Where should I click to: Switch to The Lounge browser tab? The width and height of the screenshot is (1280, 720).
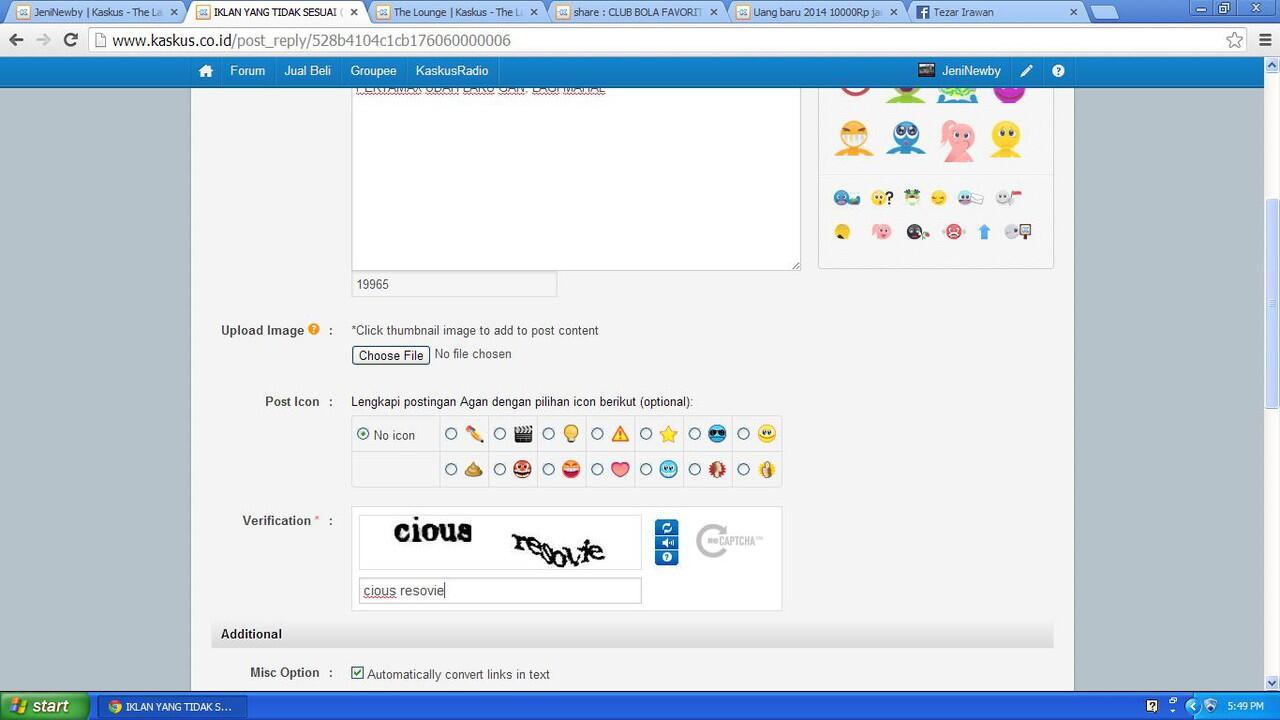(457, 12)
